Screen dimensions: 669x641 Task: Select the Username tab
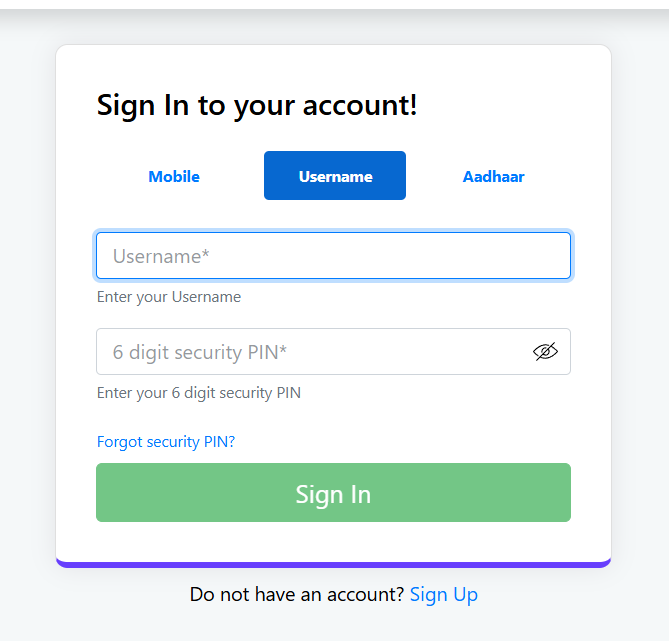pos(335,176)
